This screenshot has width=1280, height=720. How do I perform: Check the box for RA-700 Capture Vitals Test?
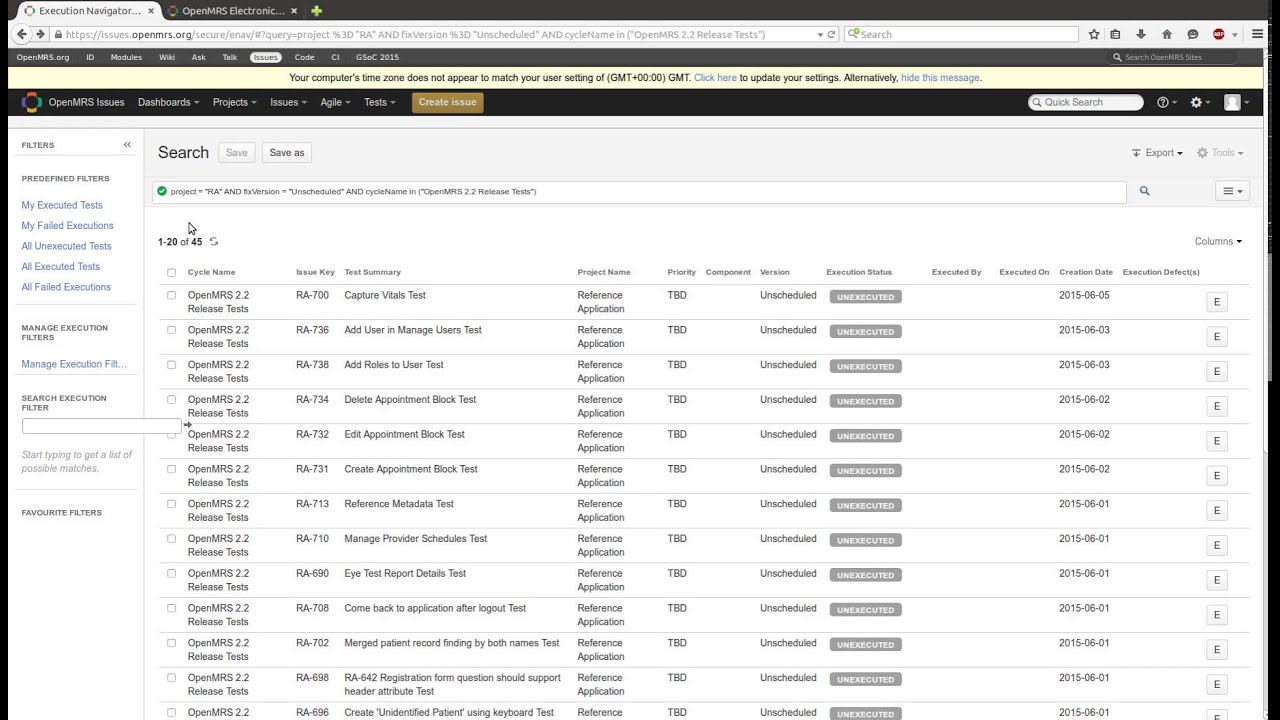[x=171, y=295]
